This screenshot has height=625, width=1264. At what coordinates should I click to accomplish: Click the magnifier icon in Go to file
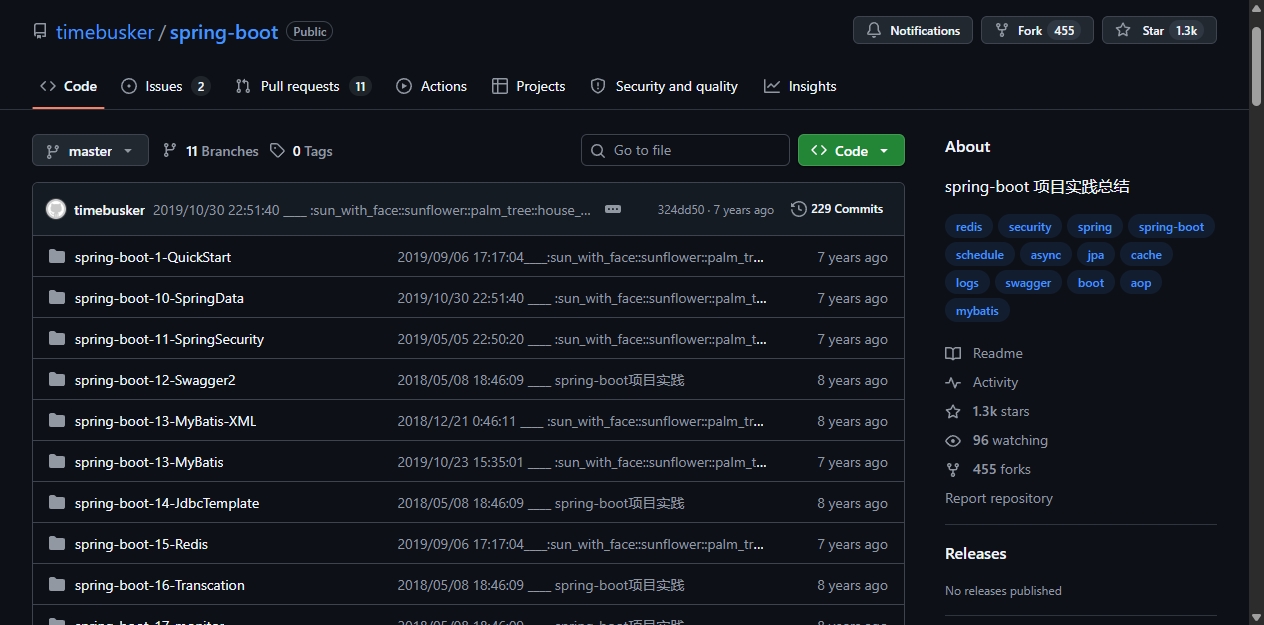[598, 151]
